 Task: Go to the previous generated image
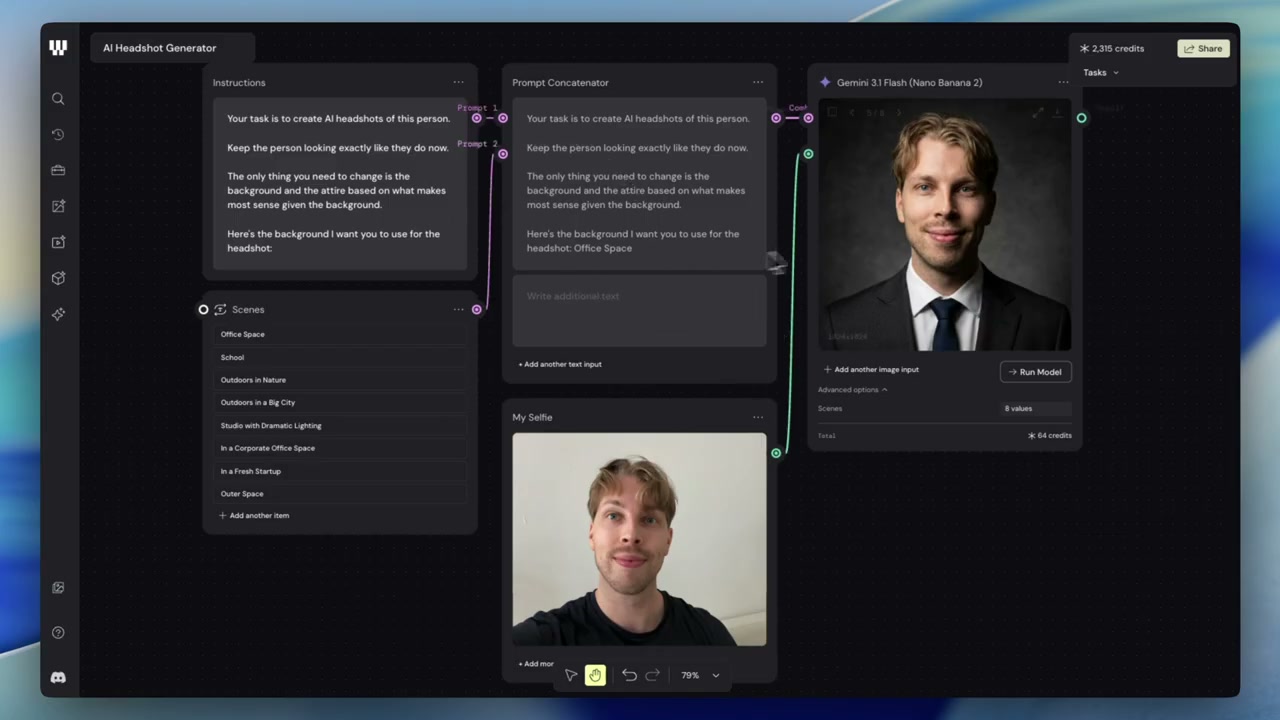(x=851, y=112)
